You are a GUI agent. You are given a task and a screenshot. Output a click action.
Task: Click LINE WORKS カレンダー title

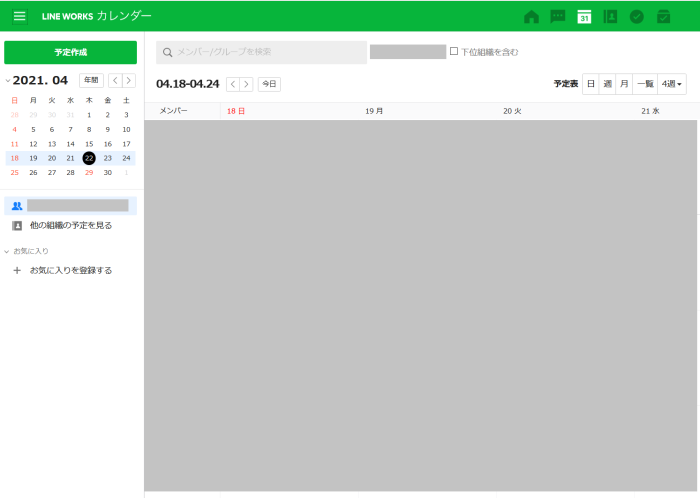tap(97, 17)
